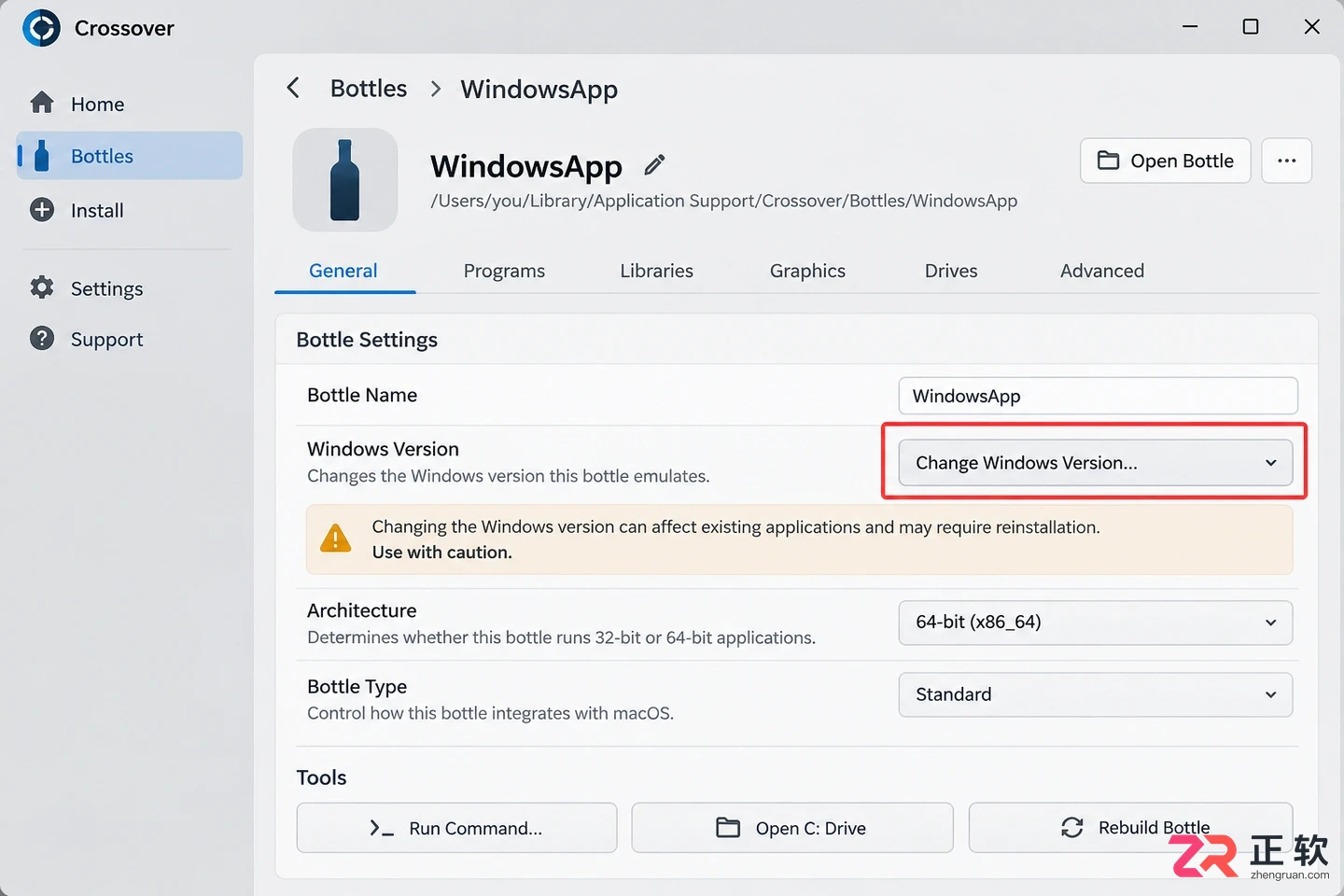Open the Change Windows Version dropdown
The height and width of the screenshot is (896, 1344).
pos(1096,463)
